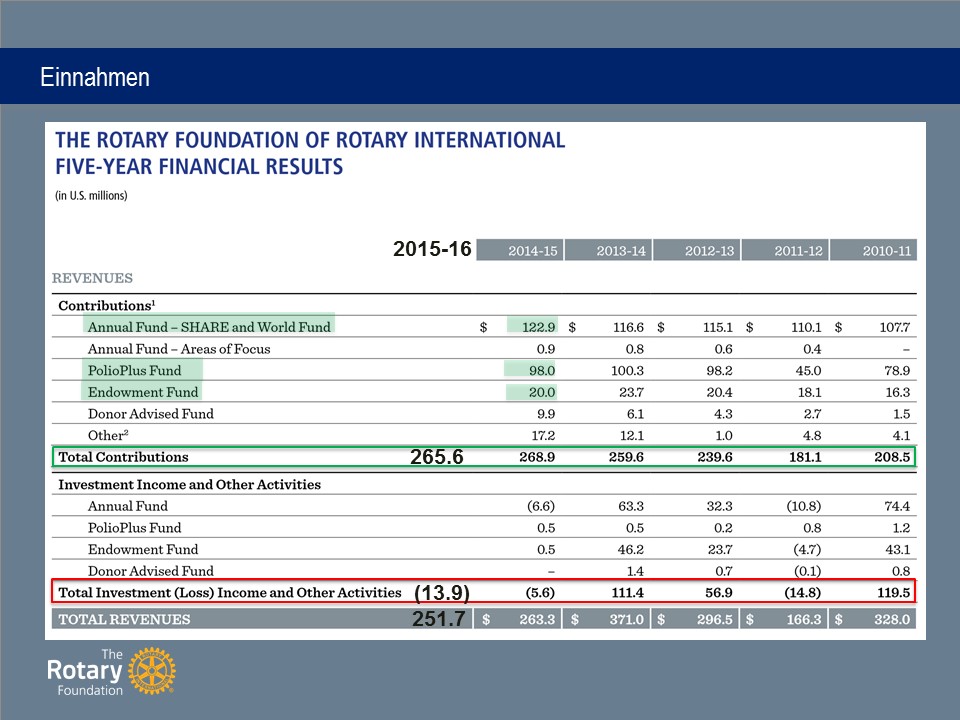Click the highlighted value "122.9"

pyautogui.click(x=538, y=327)
